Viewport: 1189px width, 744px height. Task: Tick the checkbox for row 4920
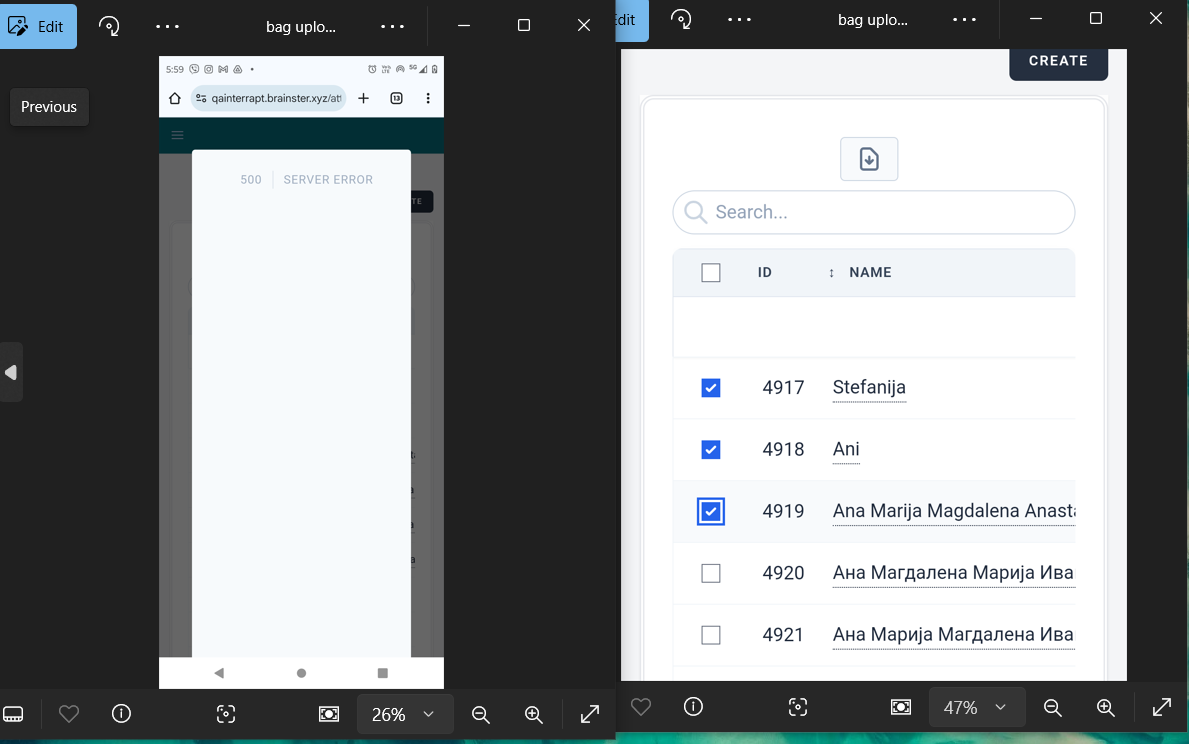tap(711, 573)
